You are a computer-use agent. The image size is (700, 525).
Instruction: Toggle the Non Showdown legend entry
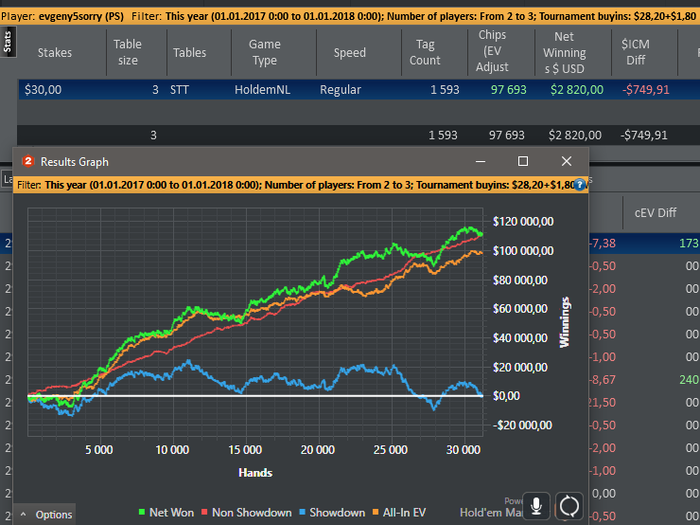pos(247,512)
